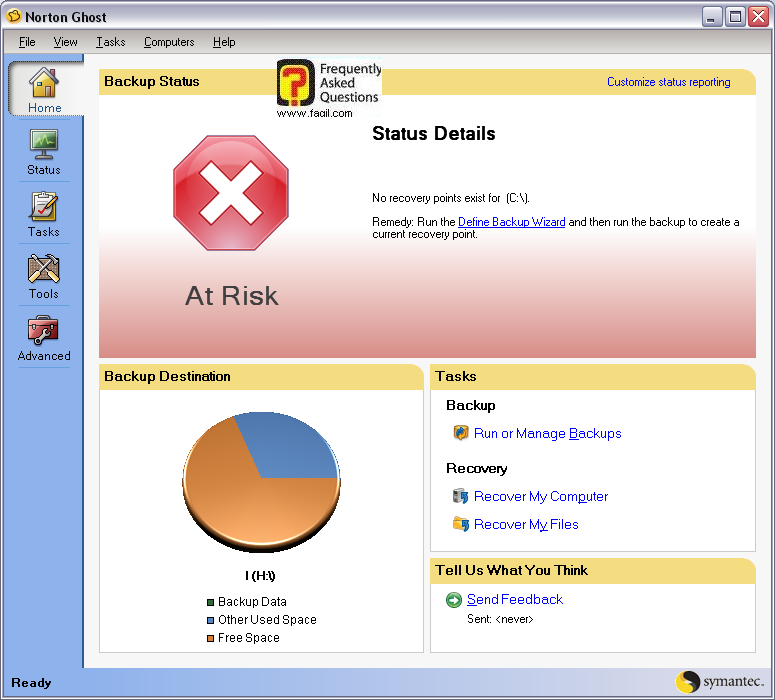Click the green Send Feedback arrow icon

[454, 600]
